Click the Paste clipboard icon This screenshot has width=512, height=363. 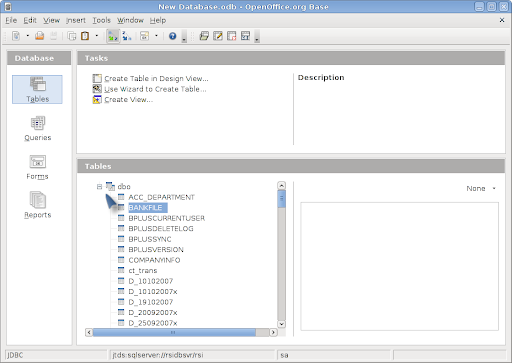coord(85,36)
